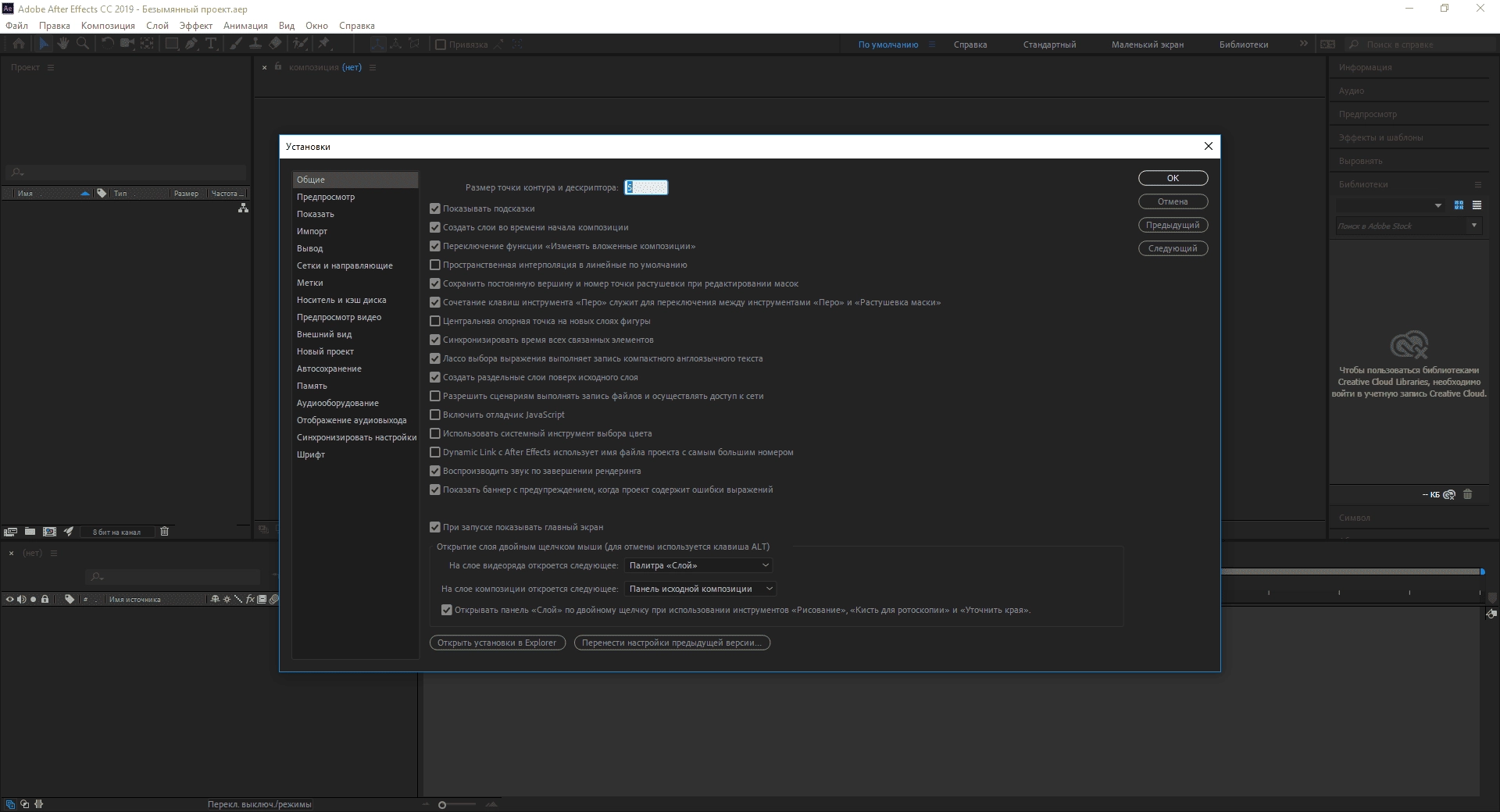Select the Type text tool

click(211, 44)
